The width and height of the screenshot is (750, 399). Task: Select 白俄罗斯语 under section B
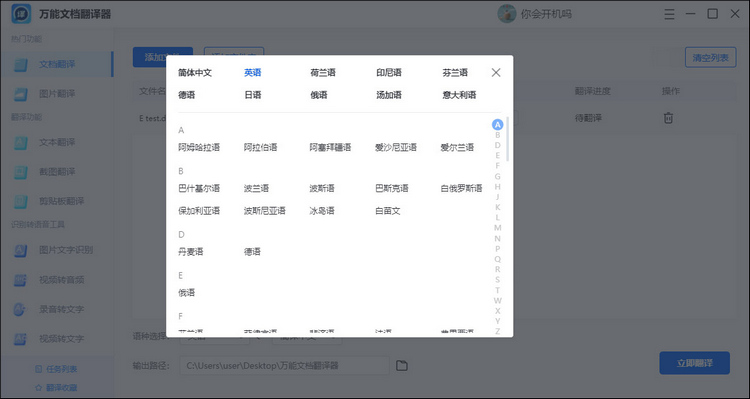coord(462,188)
